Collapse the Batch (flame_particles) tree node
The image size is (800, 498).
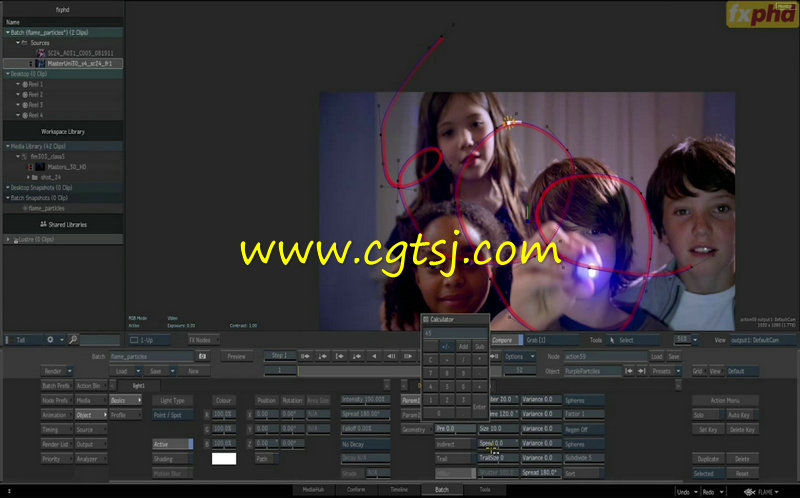click(x=8, y=32)
